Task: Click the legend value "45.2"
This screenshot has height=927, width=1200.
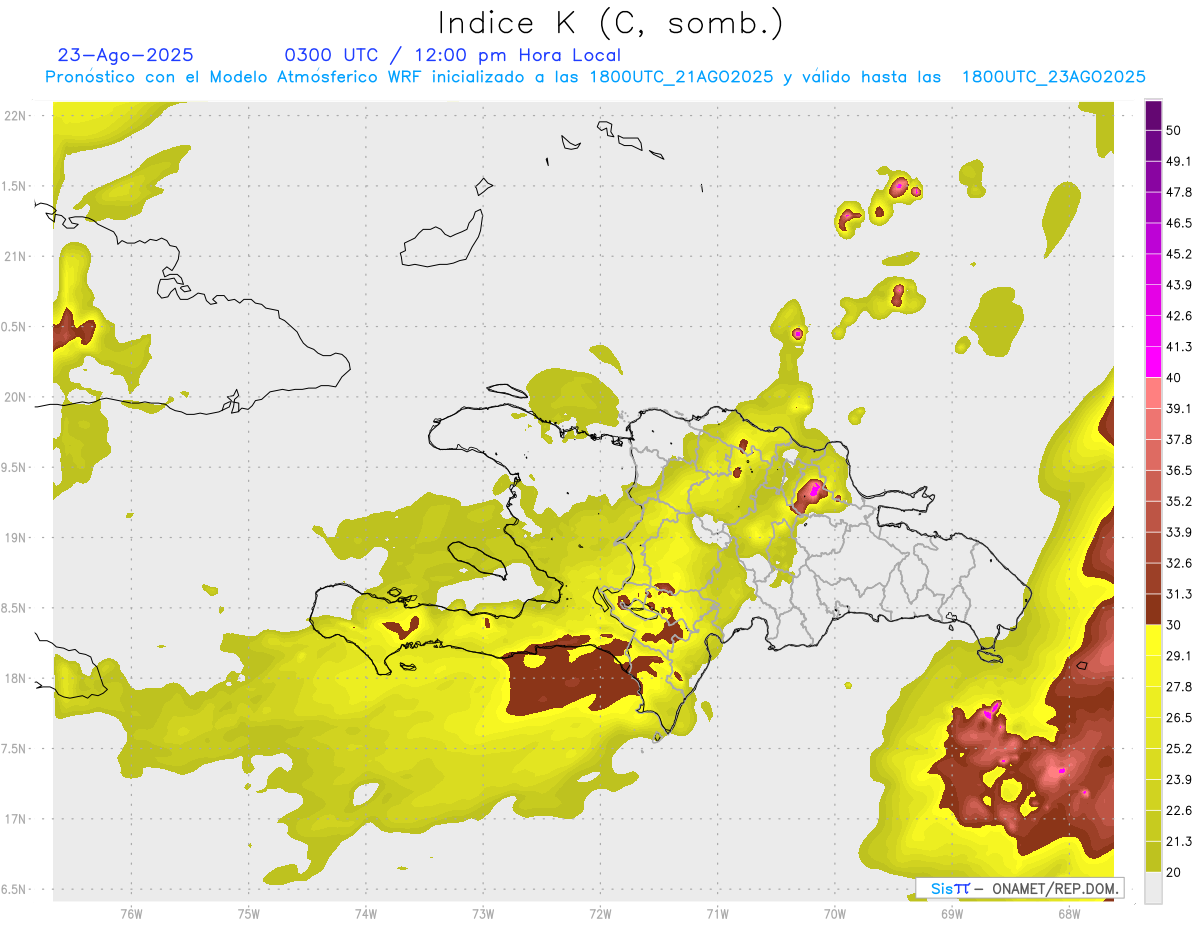Action: click(x=1179, y=254)
